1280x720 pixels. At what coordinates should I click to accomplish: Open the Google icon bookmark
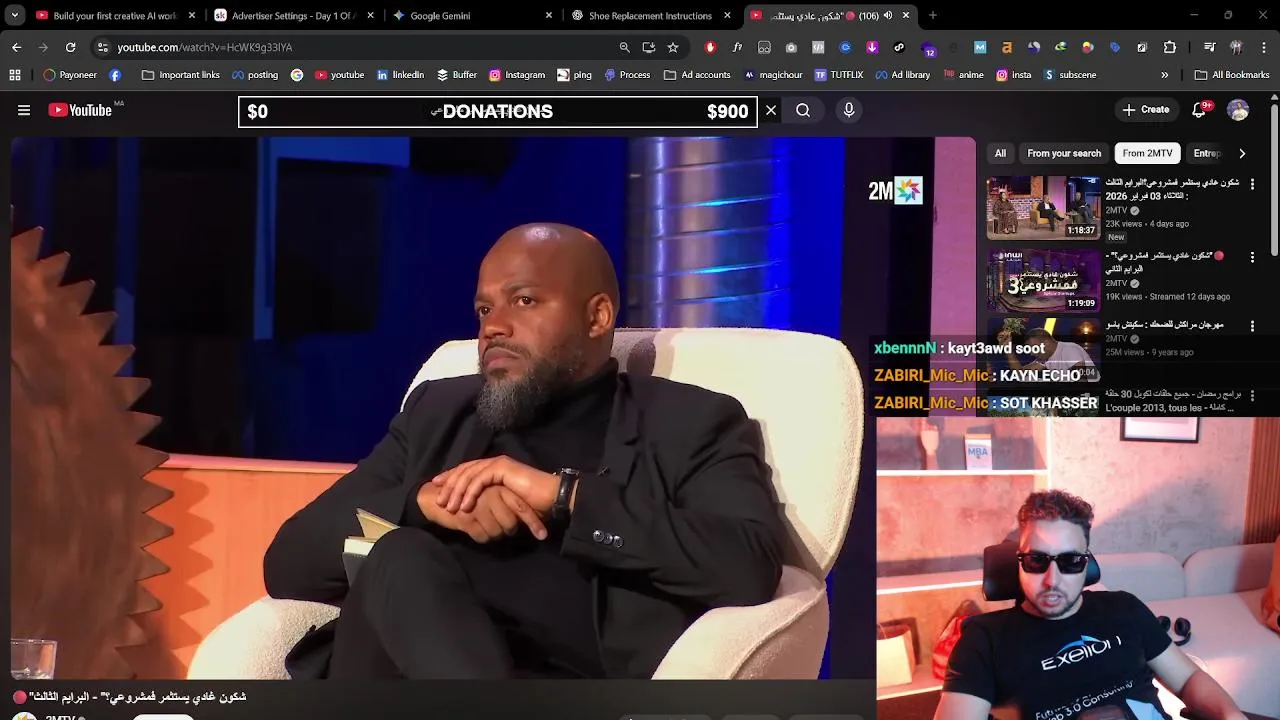coord(297,75)
